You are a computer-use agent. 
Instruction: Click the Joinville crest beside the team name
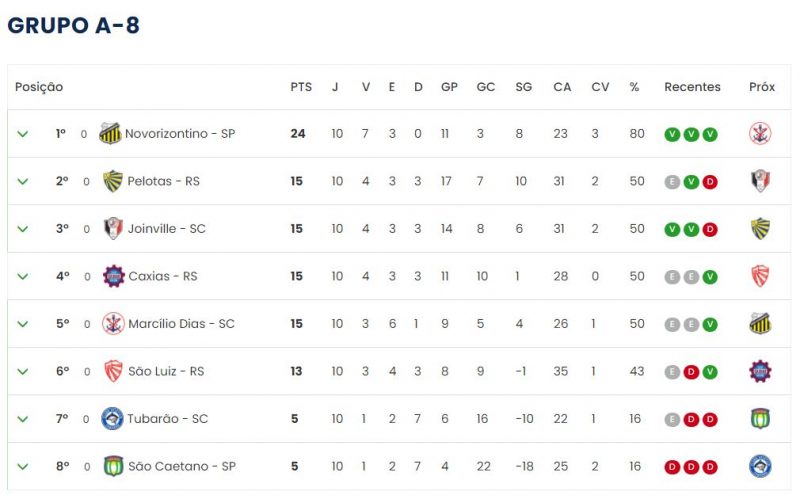pos(113,228)
